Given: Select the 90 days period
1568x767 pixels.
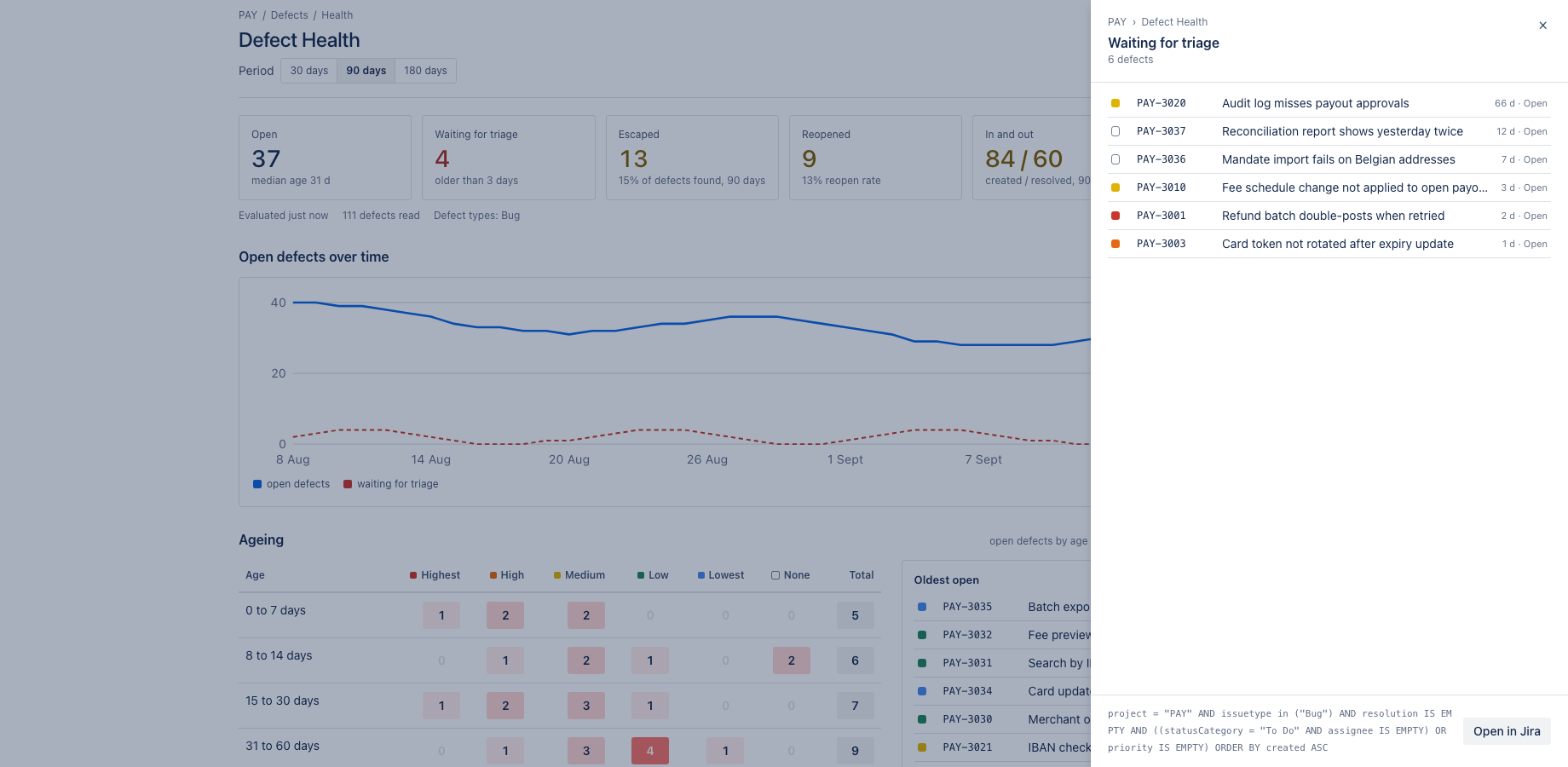Looking at the screenshot, I should click(x=366, y=71).
